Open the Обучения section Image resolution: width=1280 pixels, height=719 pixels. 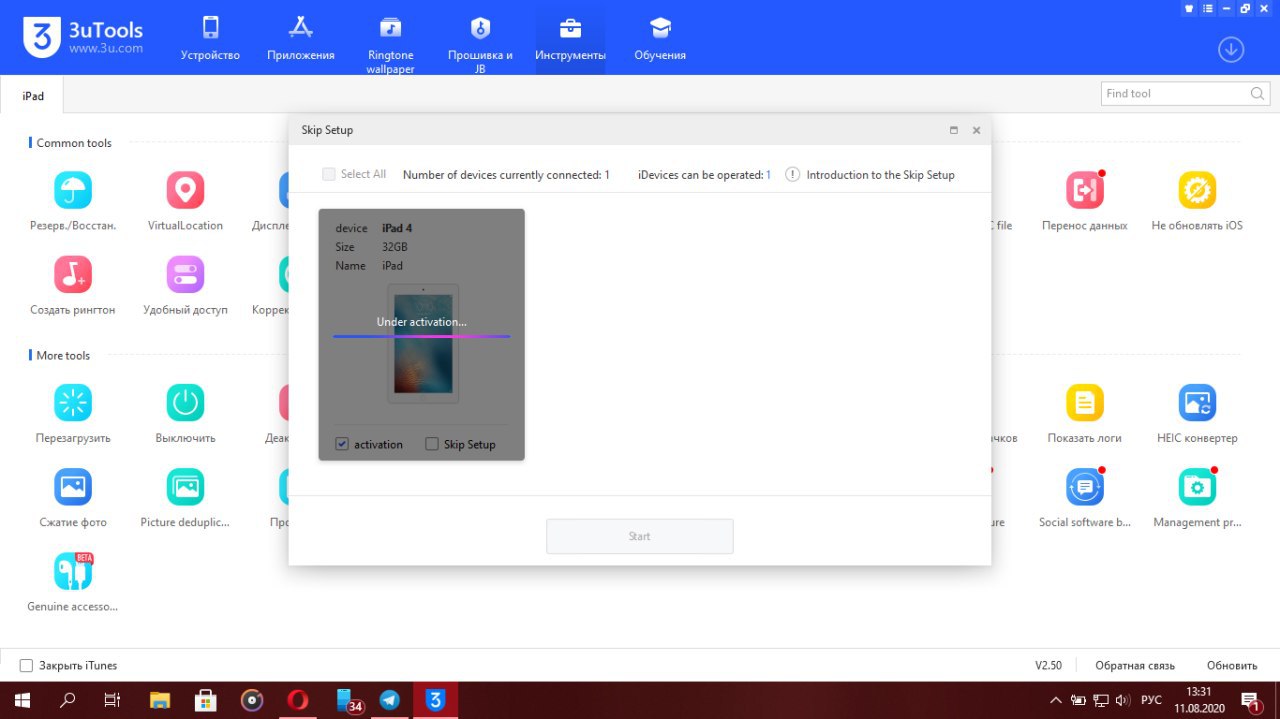pos(660,40)
